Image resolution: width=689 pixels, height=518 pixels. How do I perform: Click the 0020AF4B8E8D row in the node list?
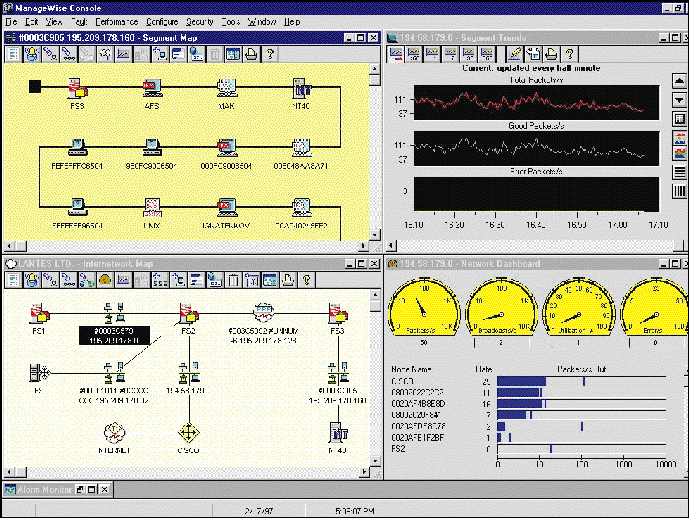coord(528,404)
